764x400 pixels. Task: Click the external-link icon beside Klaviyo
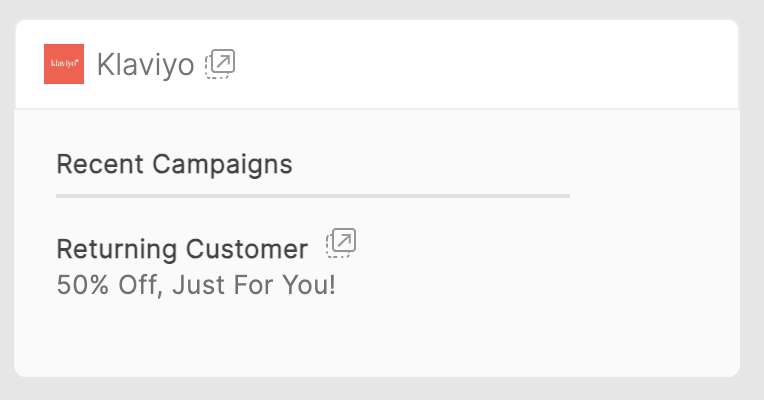click(220, 64)
